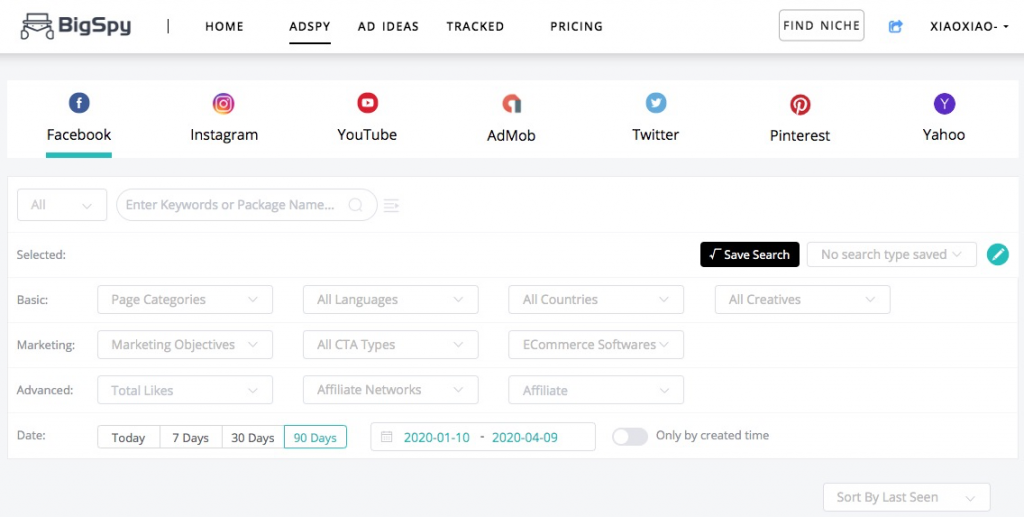
Task: Choose the Twitter platform icon
Action: [x=656, y=103]
